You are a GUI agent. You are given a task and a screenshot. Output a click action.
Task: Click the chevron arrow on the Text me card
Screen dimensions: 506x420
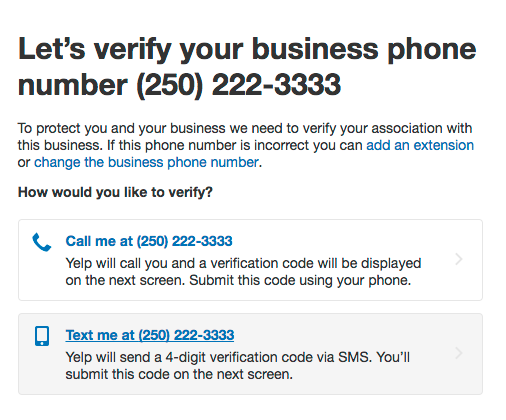(459, 353)
